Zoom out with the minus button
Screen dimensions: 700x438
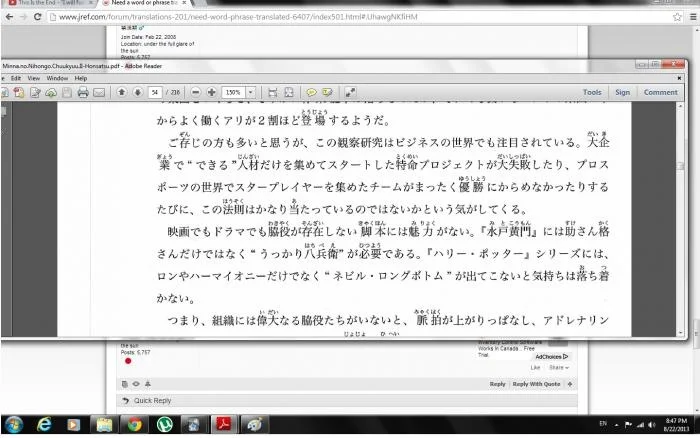tap(196, 92)
